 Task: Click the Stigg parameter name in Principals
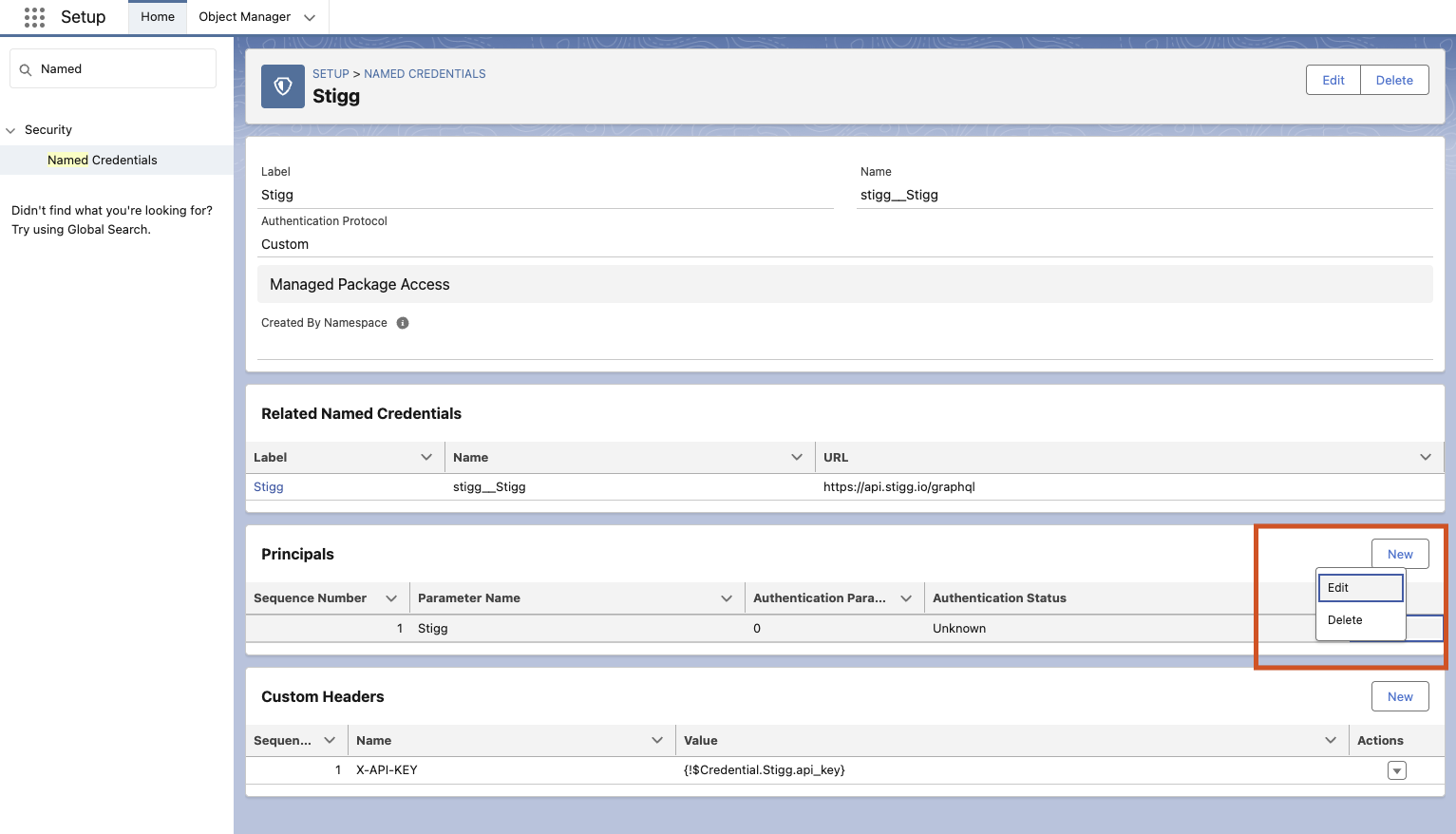tap(432, 629)
